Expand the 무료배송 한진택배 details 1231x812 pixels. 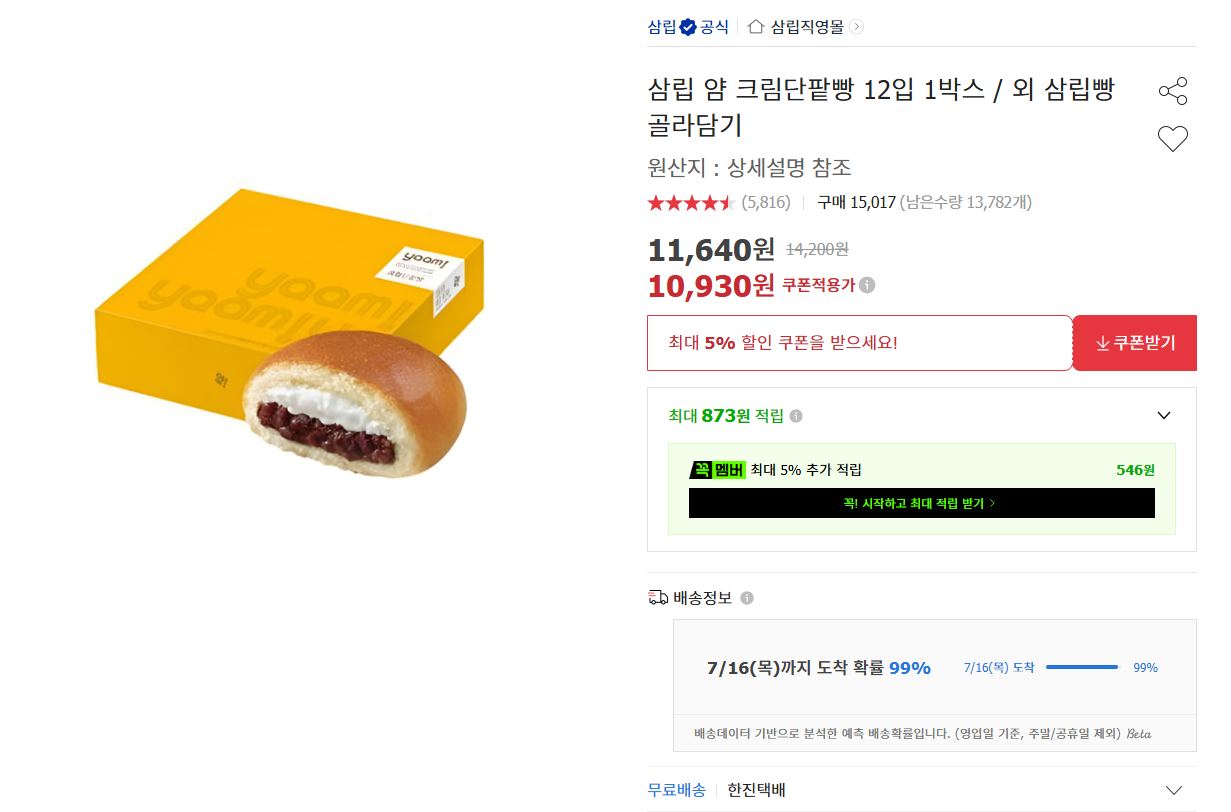(1174, 790)
